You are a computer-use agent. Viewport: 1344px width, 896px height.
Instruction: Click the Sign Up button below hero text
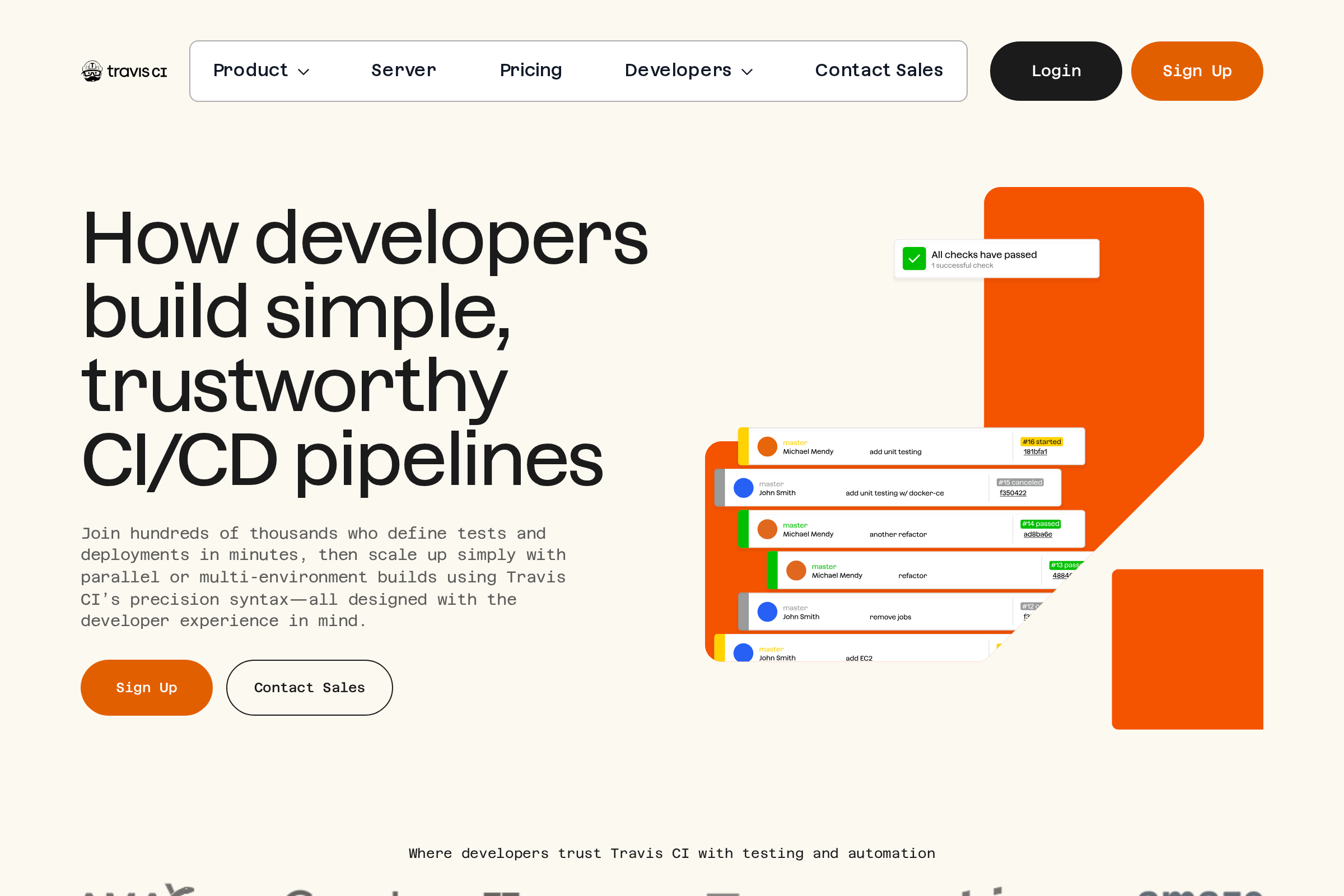click(146, 688)
